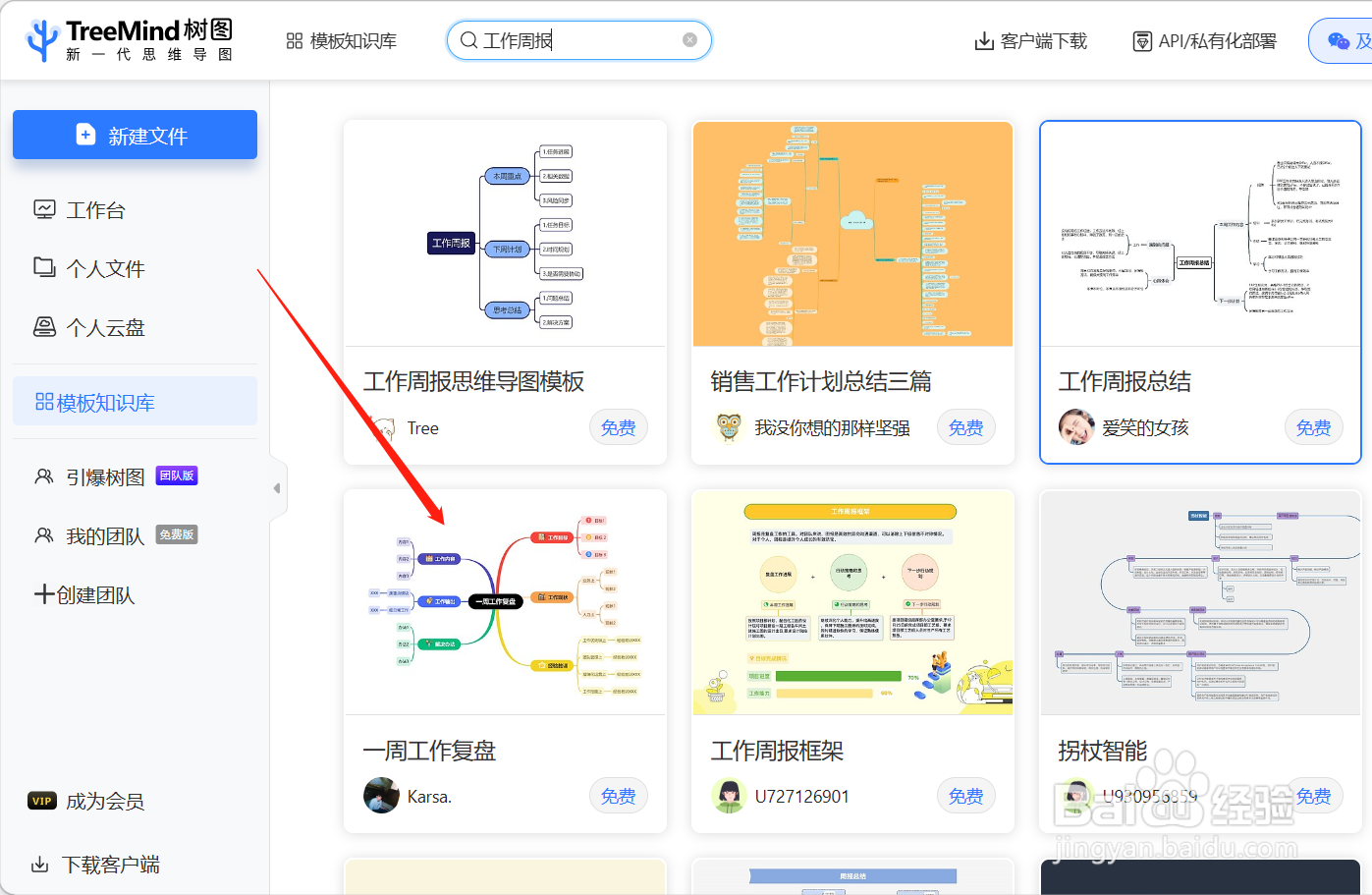
Task: Open the 拐杖智能 template thumbnail
Action: [x=1200, y=602]
